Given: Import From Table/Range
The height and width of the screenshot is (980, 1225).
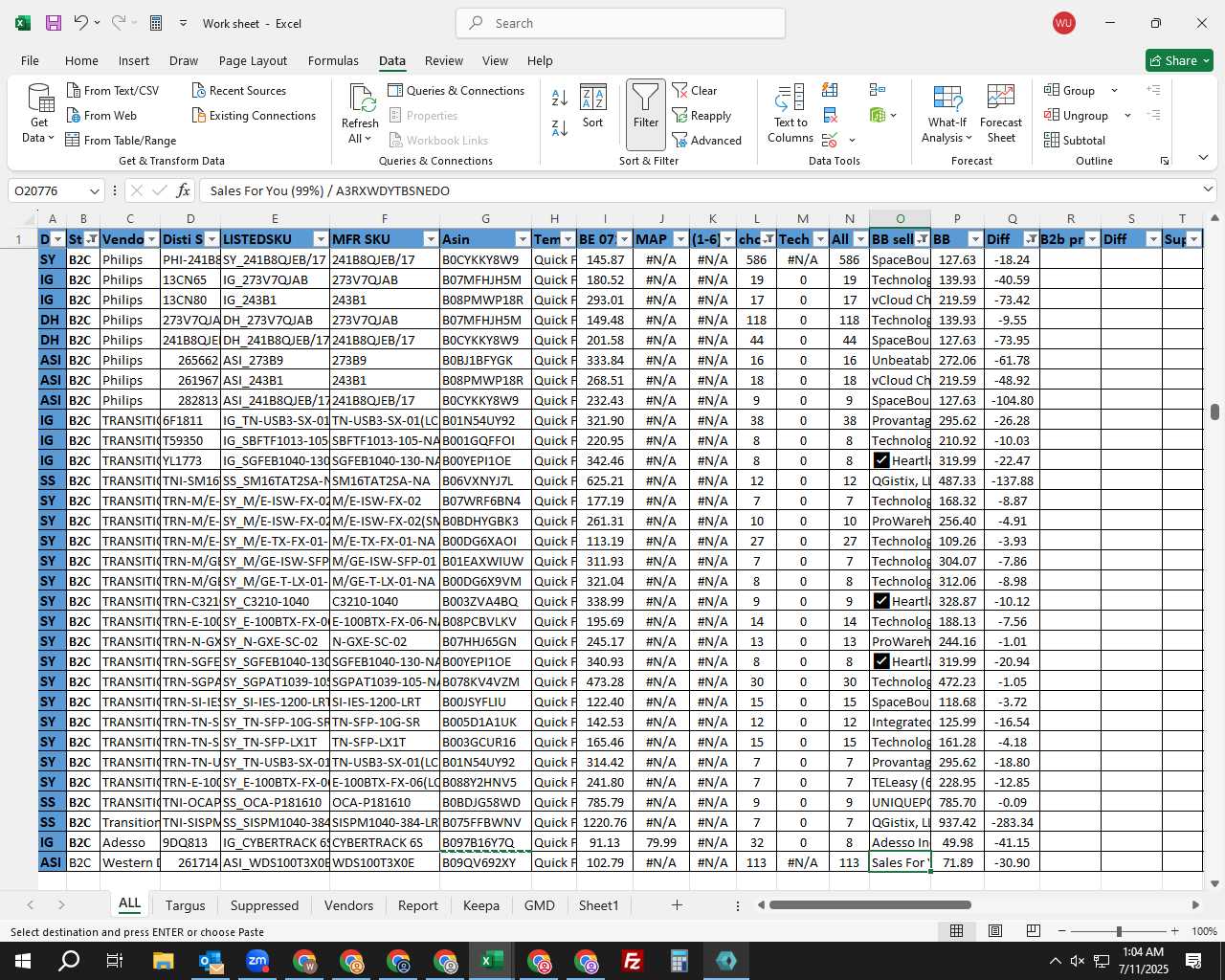Looking at the screenshot, I should [122, 140].
